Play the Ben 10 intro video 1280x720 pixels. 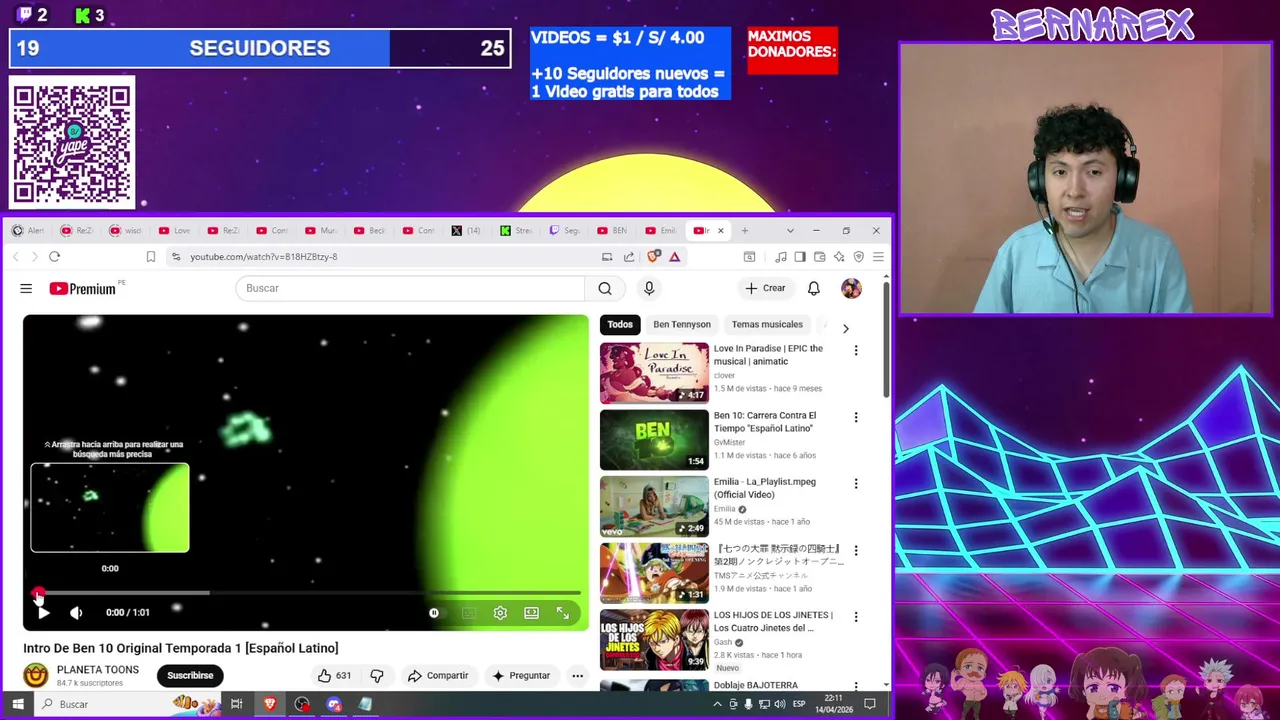43,613
